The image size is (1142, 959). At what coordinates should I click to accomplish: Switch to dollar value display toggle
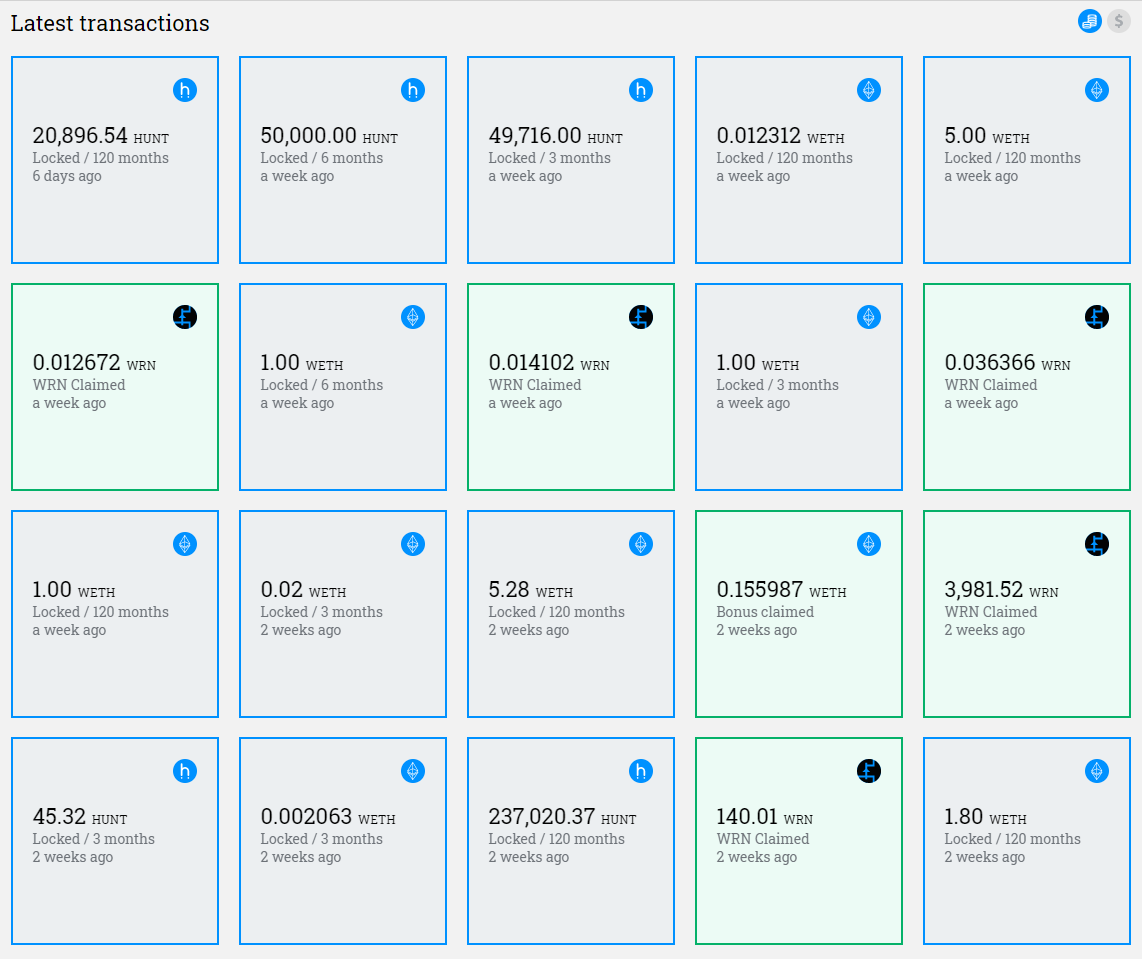pyautogui.click(x=1119, y=21)
